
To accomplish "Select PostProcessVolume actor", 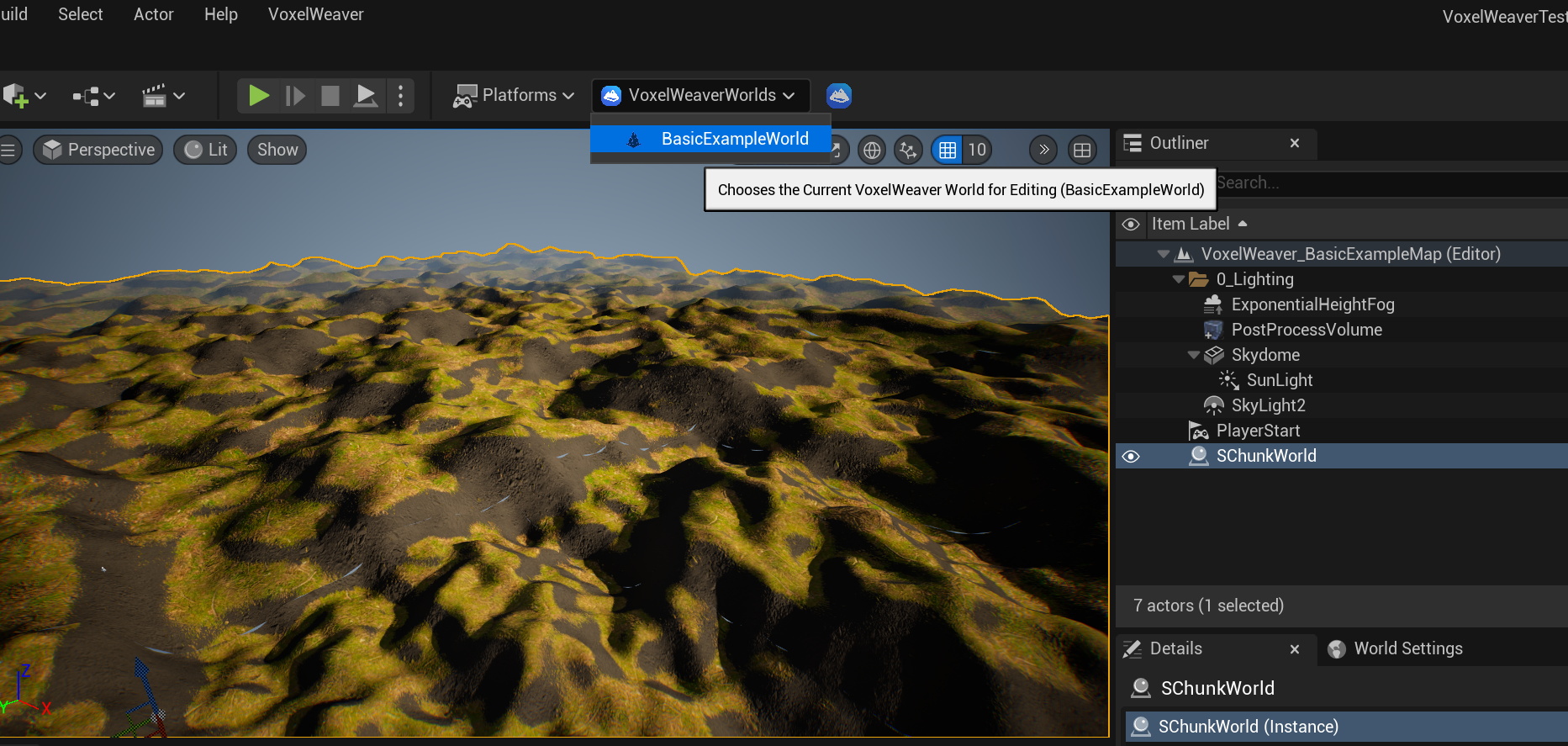I will pos(1307,330).
